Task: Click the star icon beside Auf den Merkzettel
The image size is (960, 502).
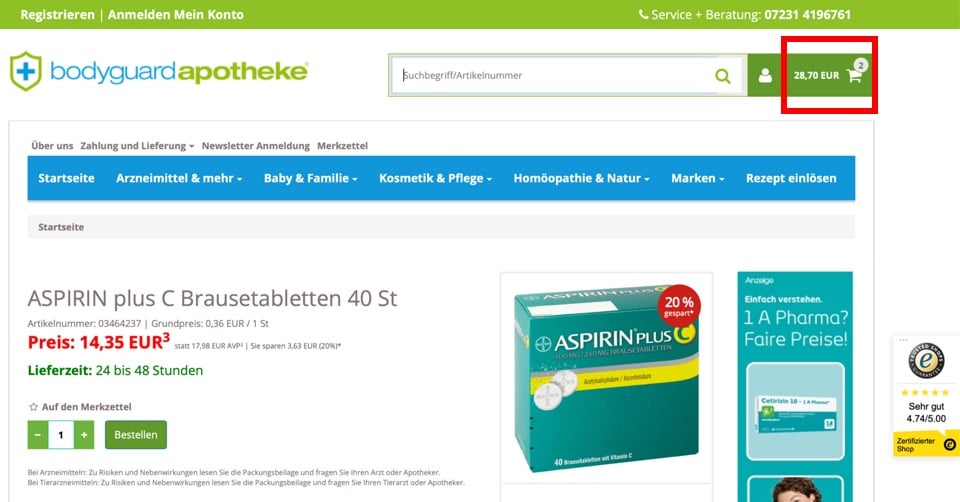Action: pos(33,406)
